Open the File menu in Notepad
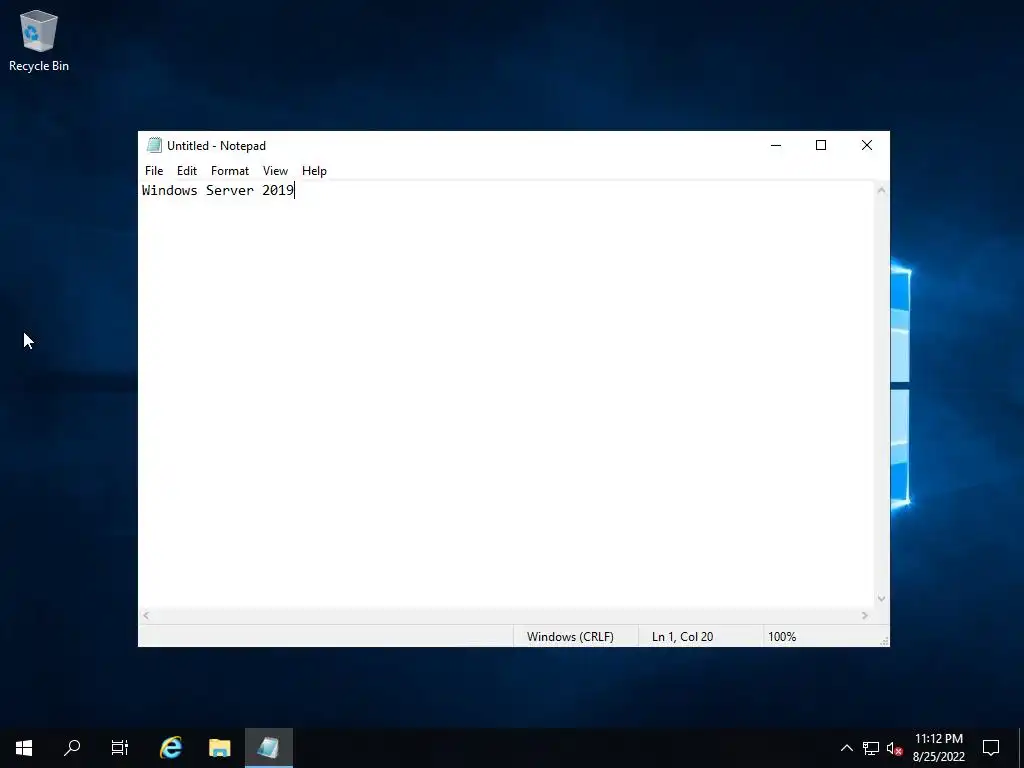Image resolution: width=1024 pixels, height=768 pixels. click(154, 170)
